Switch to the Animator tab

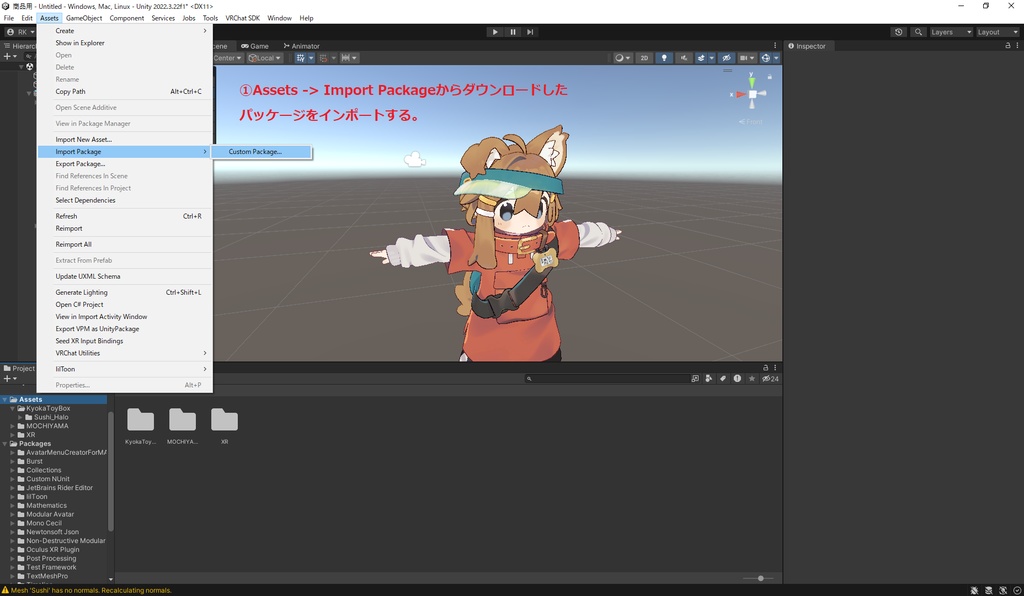coord(301,46)
